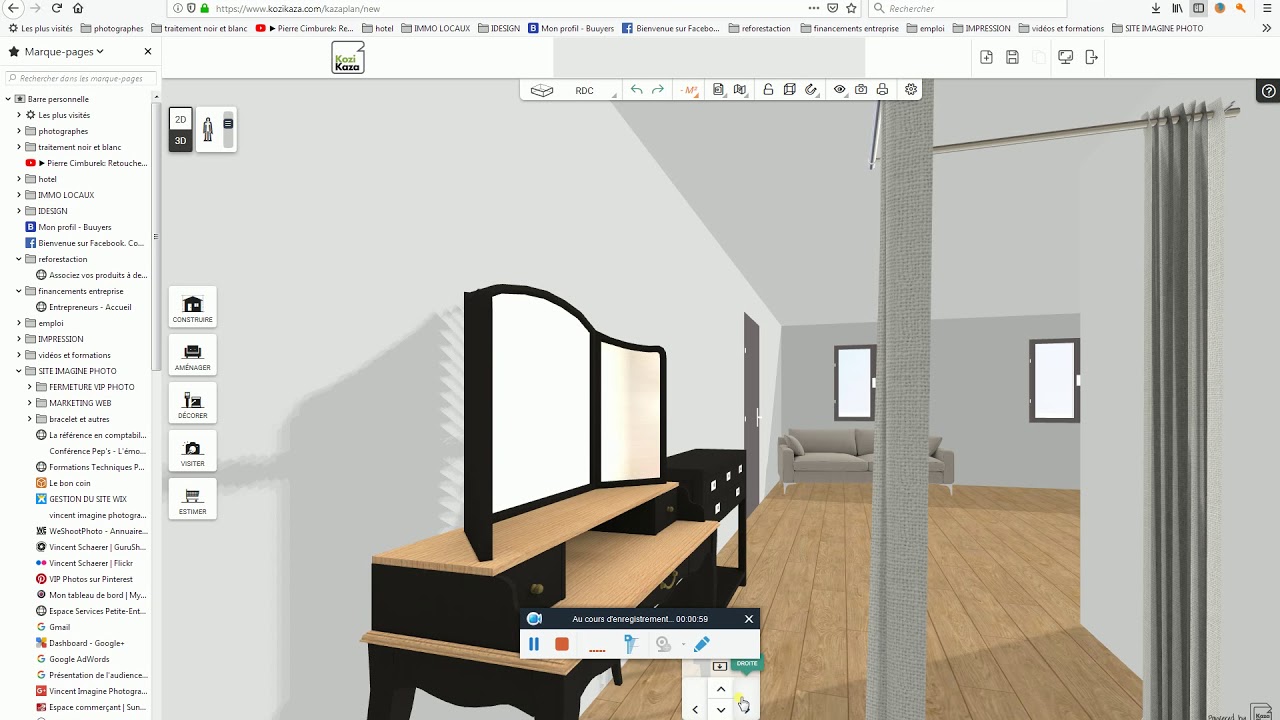Viewport: 1280px width, 720px height.
Task: Take a snapshot with the camera icon
Action: 861,90
